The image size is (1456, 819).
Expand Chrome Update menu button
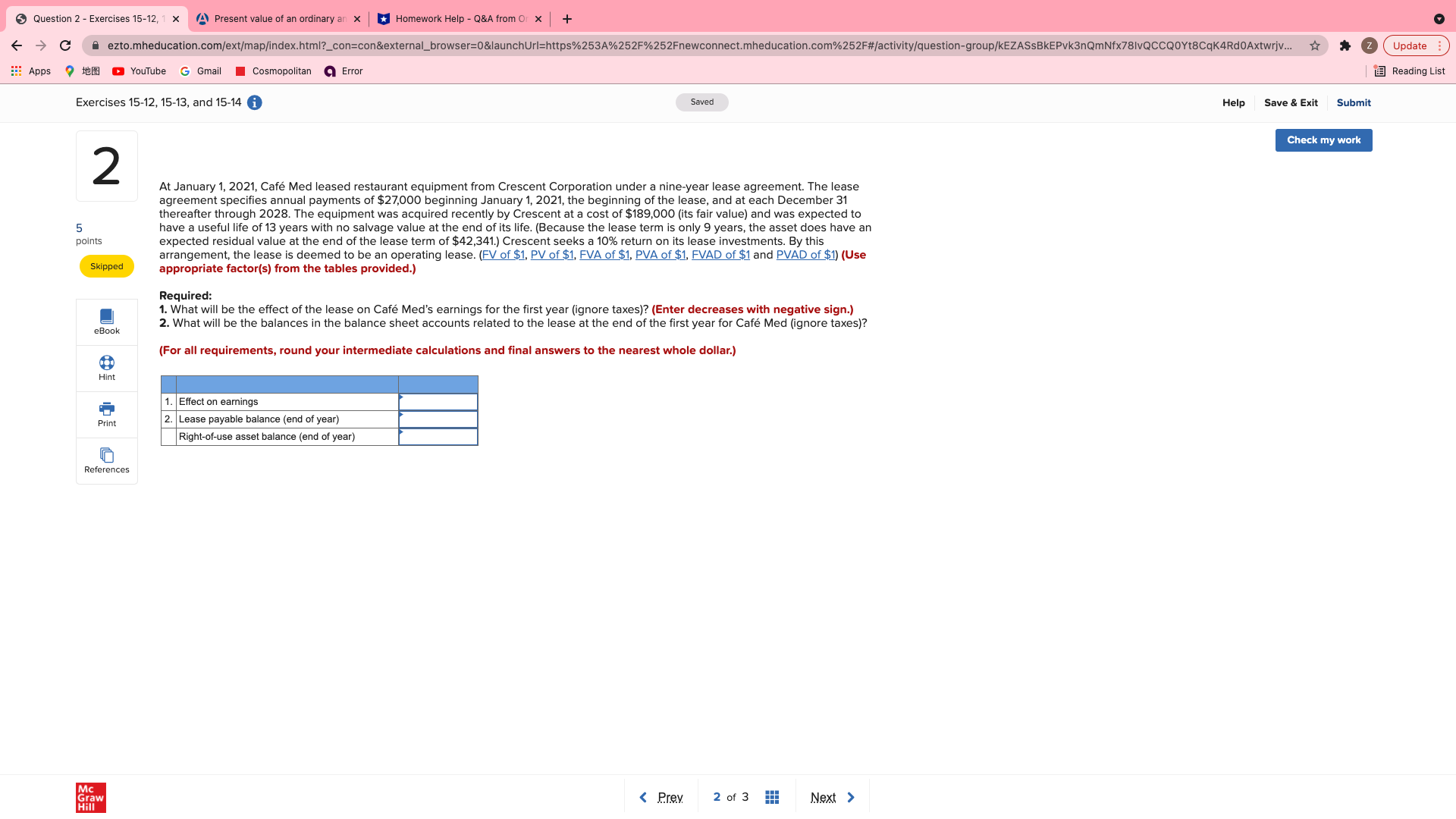tap(1415, 46)
